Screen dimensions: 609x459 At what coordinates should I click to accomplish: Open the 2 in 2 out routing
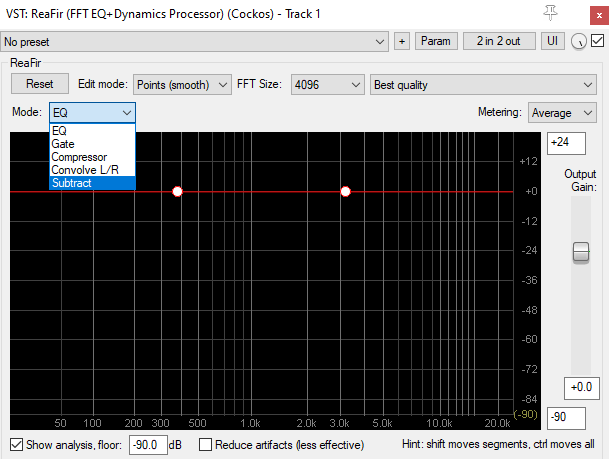[499, 41]
